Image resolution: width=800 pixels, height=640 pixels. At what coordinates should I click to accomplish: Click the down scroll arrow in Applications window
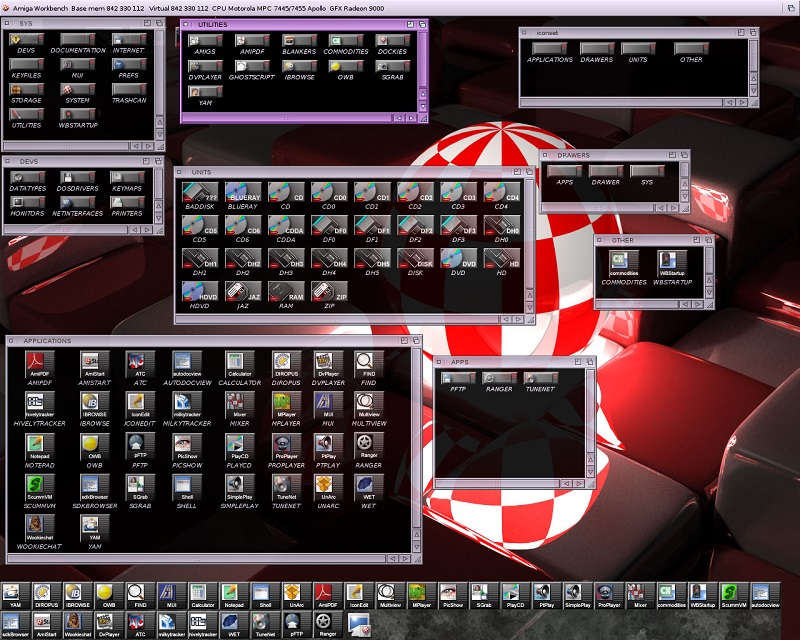pos(418,548)
